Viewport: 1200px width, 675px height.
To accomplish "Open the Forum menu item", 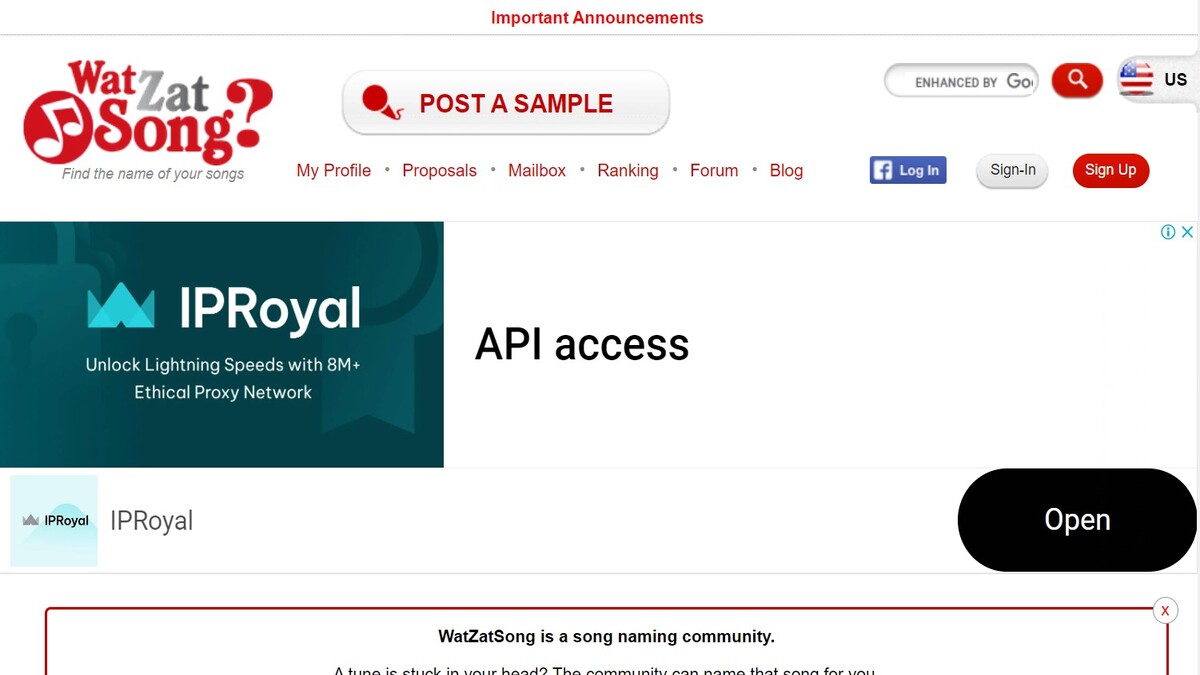I will coord(714,171).
